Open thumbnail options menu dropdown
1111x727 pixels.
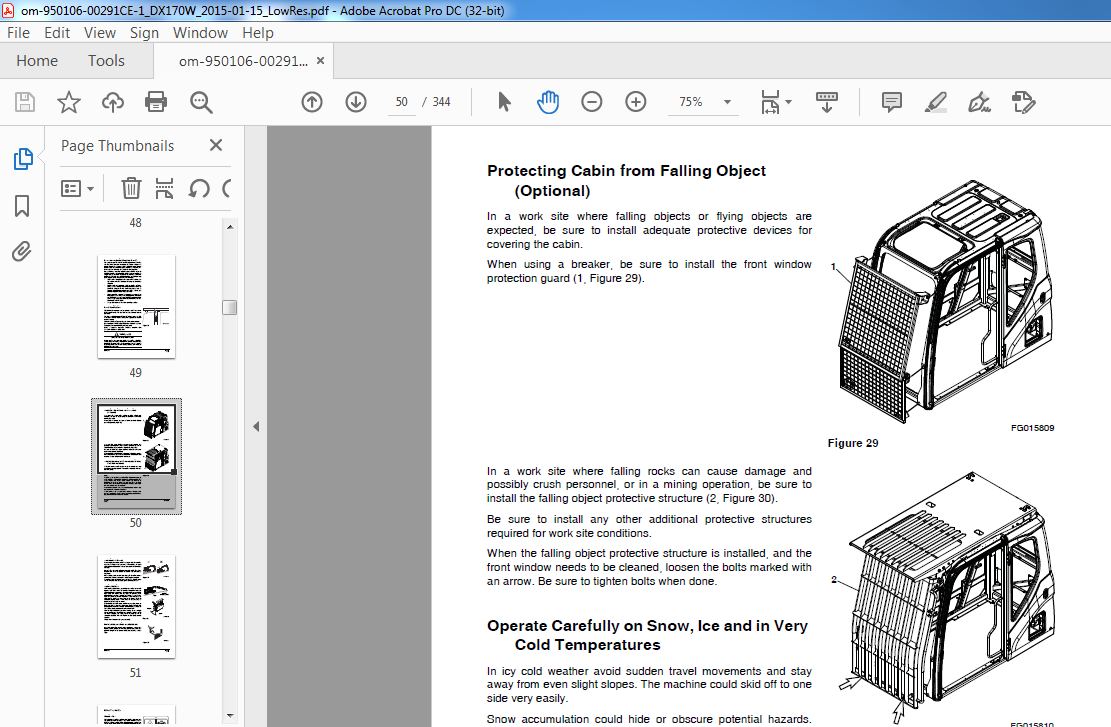tap(77, 188)
